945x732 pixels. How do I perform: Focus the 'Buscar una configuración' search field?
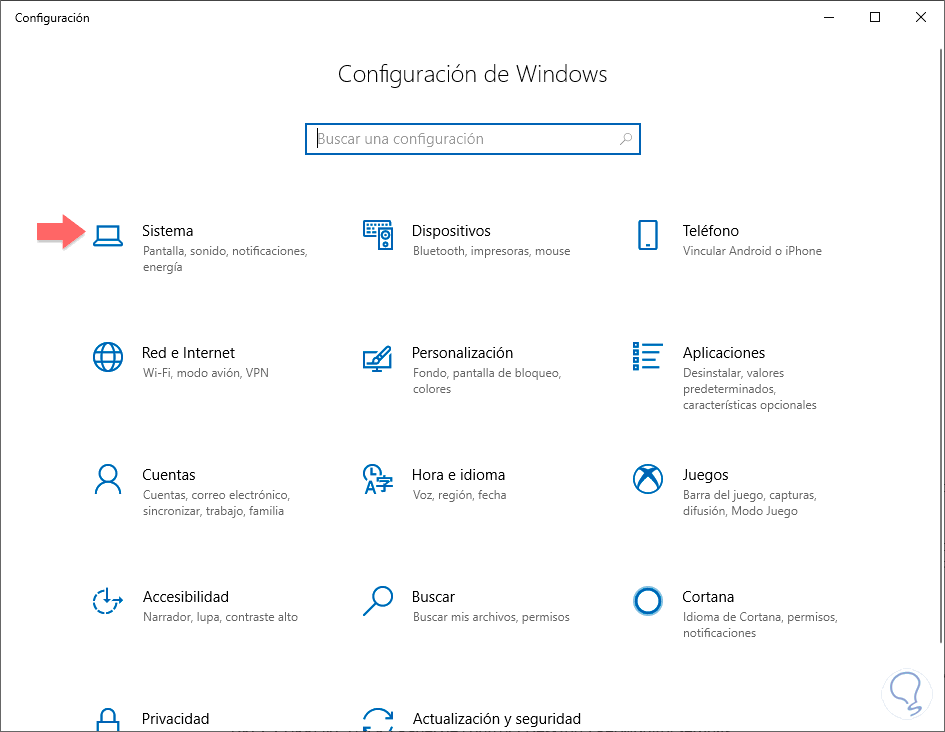click(472, 139)
